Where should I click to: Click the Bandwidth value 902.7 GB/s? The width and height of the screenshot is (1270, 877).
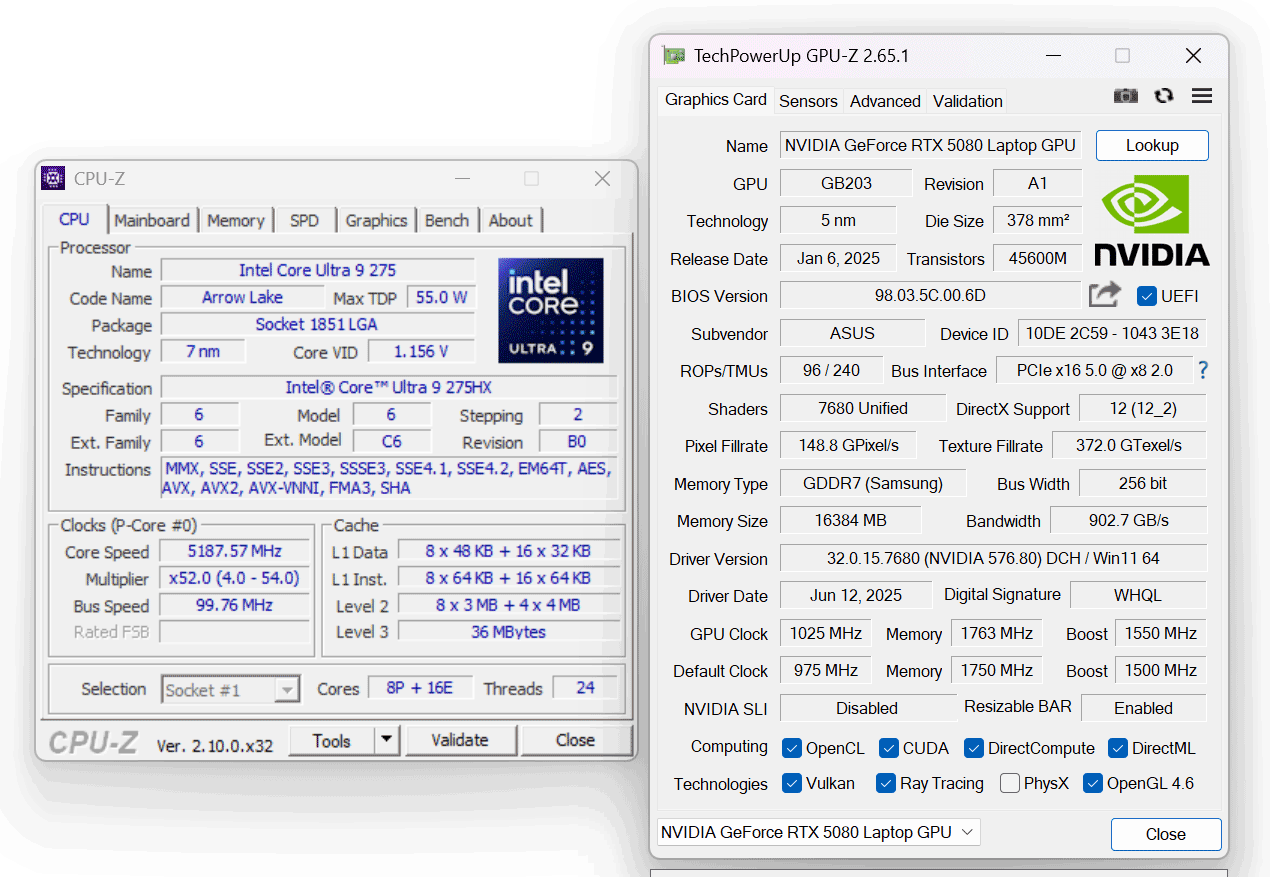point(1128,520)
